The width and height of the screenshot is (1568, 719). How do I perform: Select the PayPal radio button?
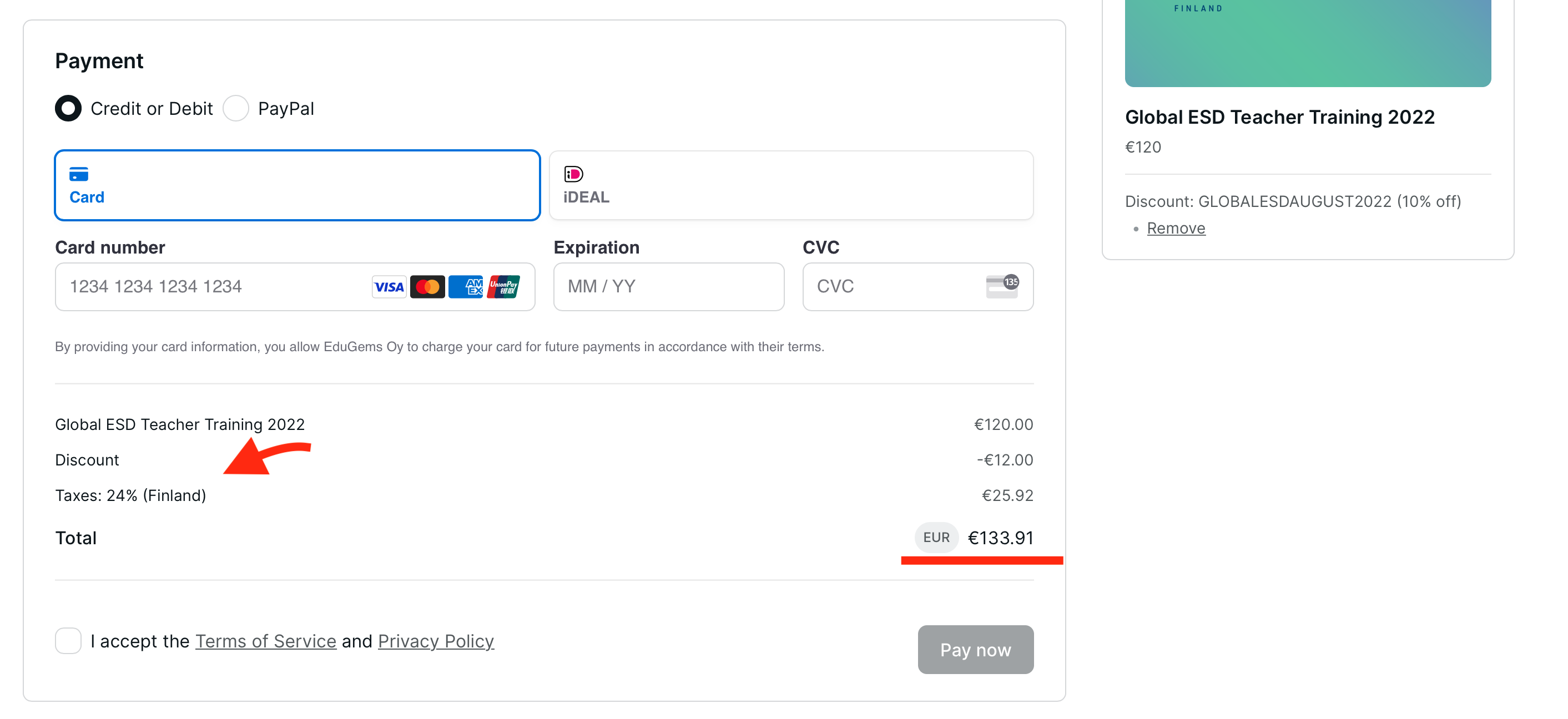tap(236, 109)
